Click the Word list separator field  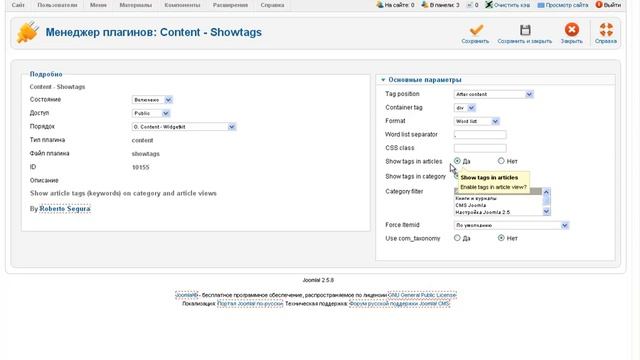(x=480, y=135)
